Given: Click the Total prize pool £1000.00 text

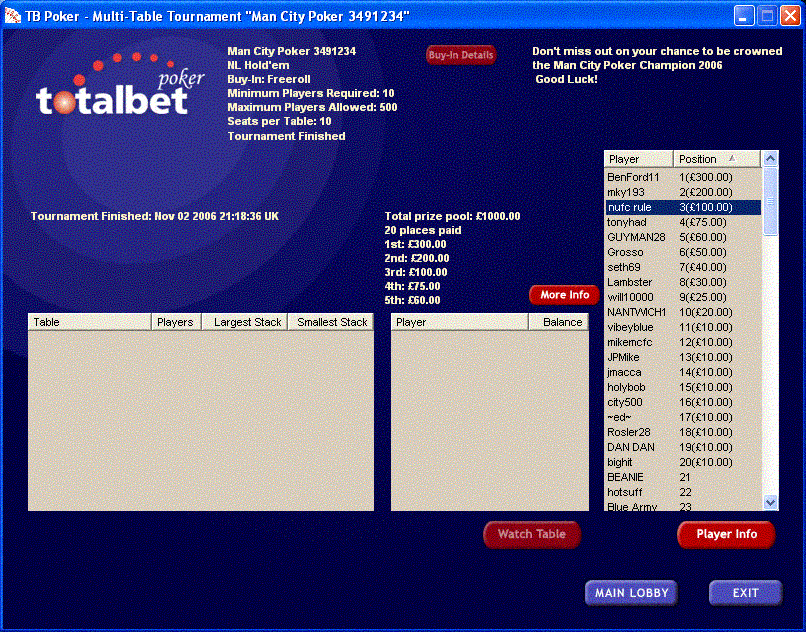Looking at the screenshot, I should tap(452, 216).
